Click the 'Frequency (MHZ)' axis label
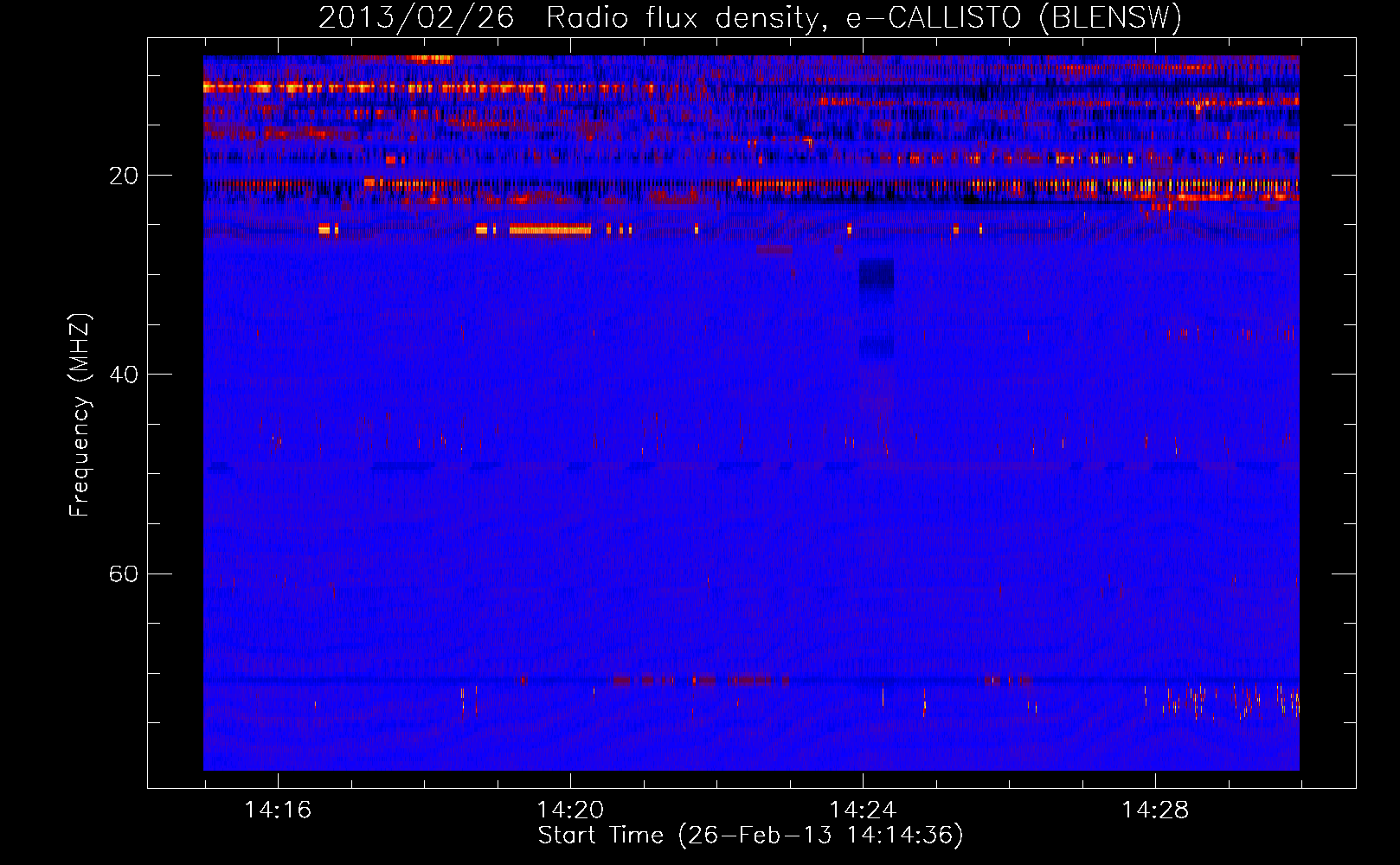 (x=80, y=415)
